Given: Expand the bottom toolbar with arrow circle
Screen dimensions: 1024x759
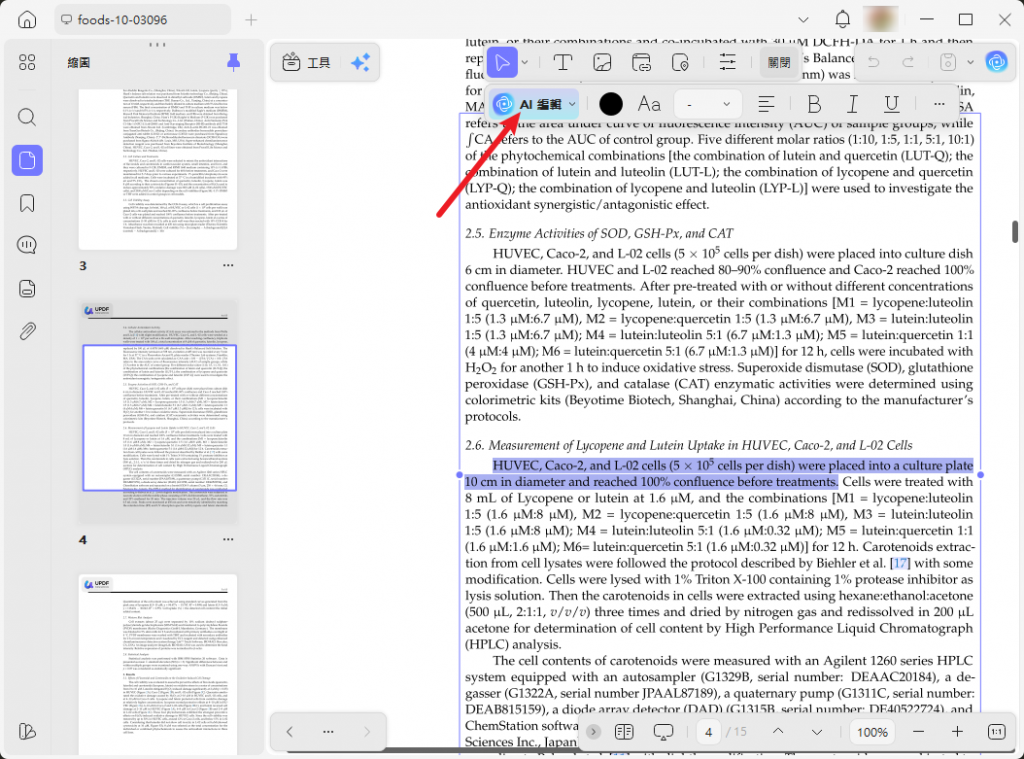Looking at the screenshot, I should [x=593, y=732].
